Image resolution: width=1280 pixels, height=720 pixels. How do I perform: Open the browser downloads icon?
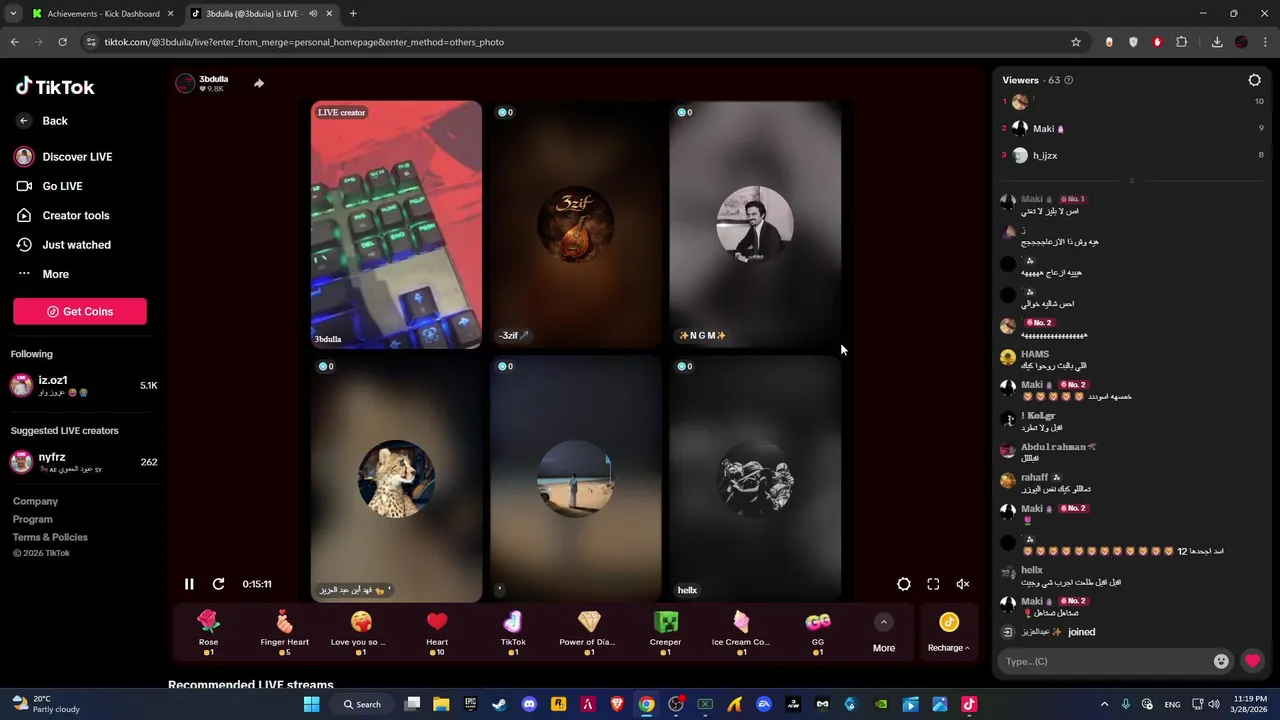(x=1217, y=42)
